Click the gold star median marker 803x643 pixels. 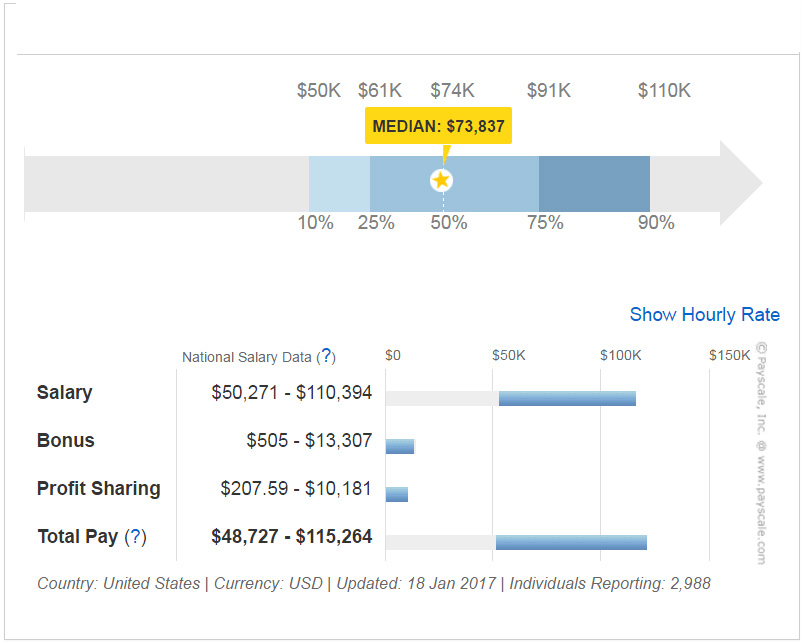441,180
